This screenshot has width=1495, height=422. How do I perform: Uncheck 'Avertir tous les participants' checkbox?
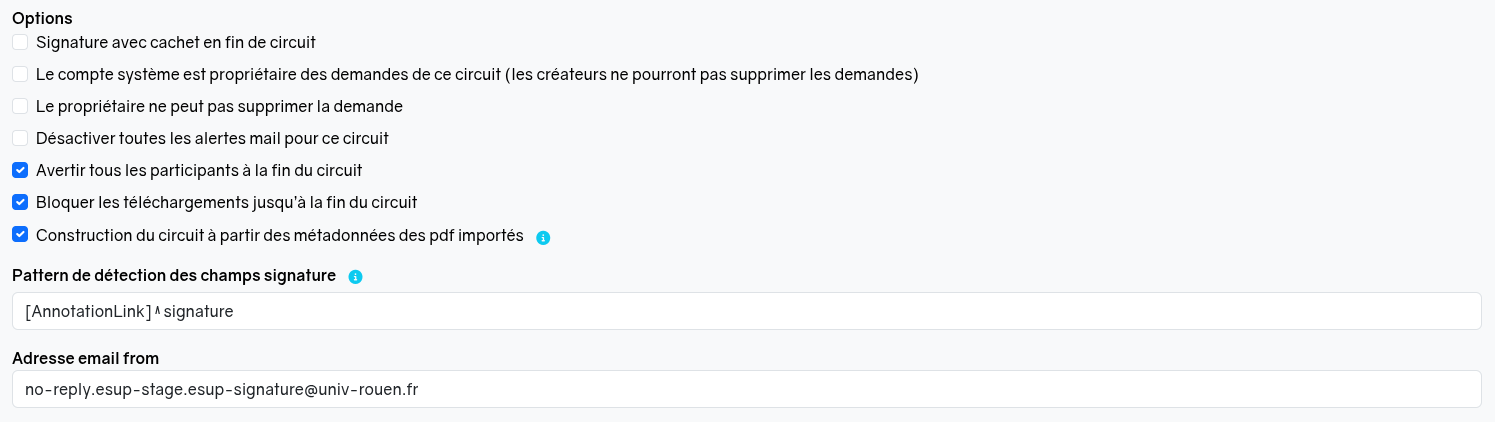[20, 170]
